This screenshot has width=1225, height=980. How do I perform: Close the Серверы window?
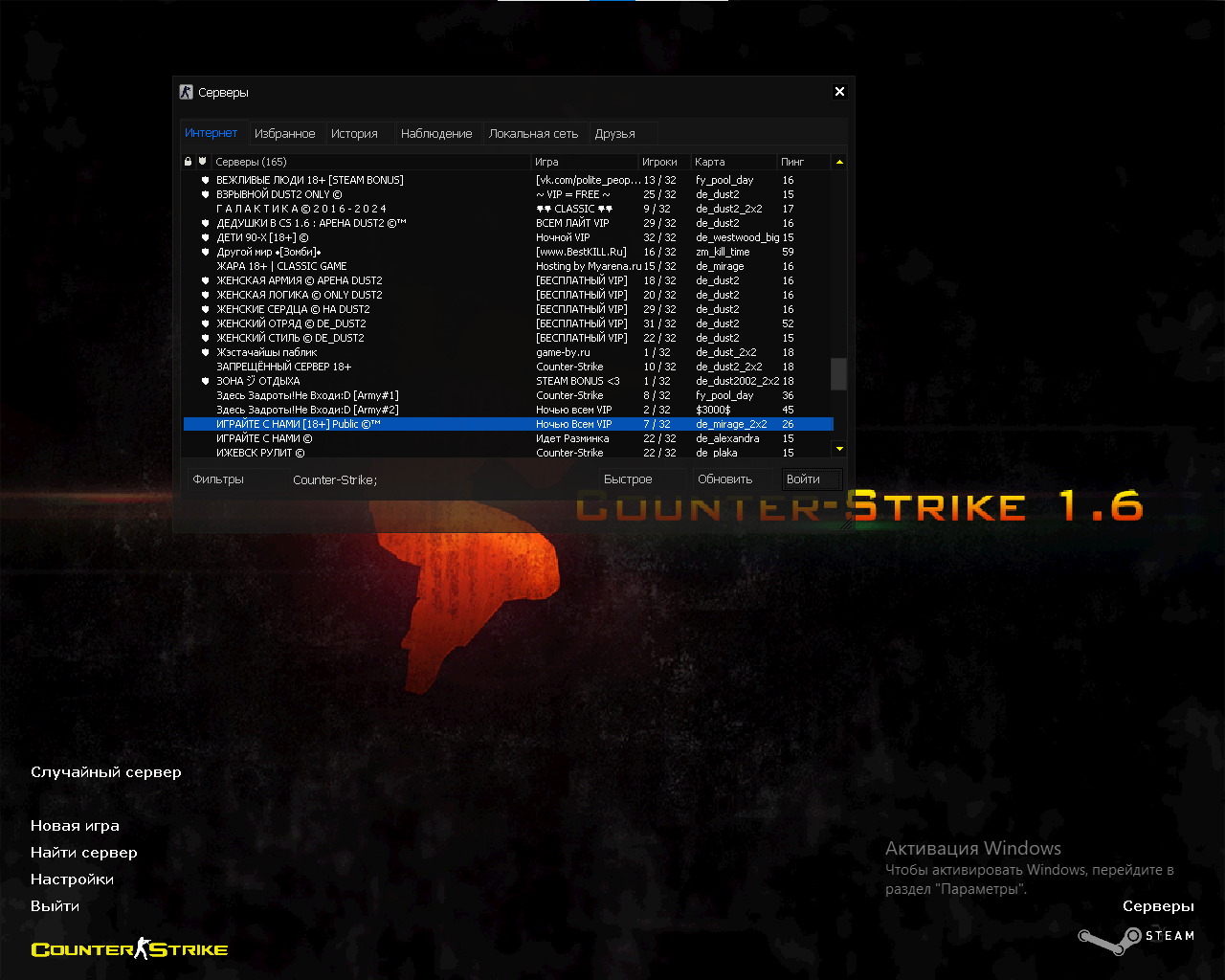[839, 92]
